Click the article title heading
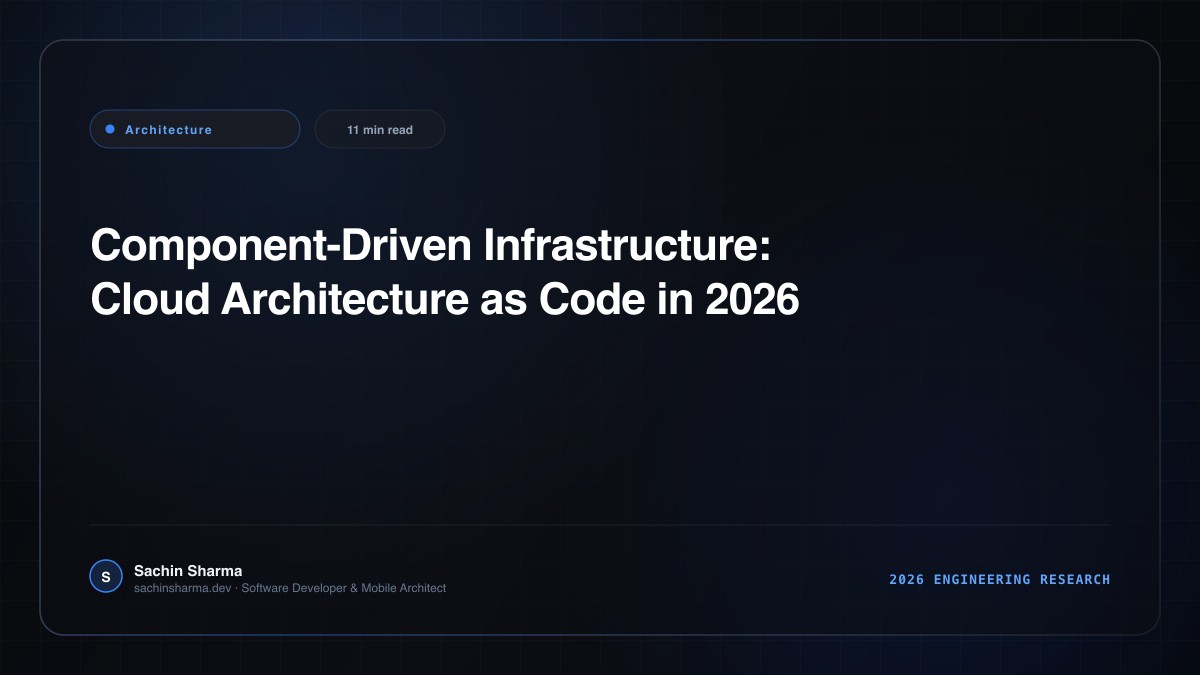 (445, 273)
